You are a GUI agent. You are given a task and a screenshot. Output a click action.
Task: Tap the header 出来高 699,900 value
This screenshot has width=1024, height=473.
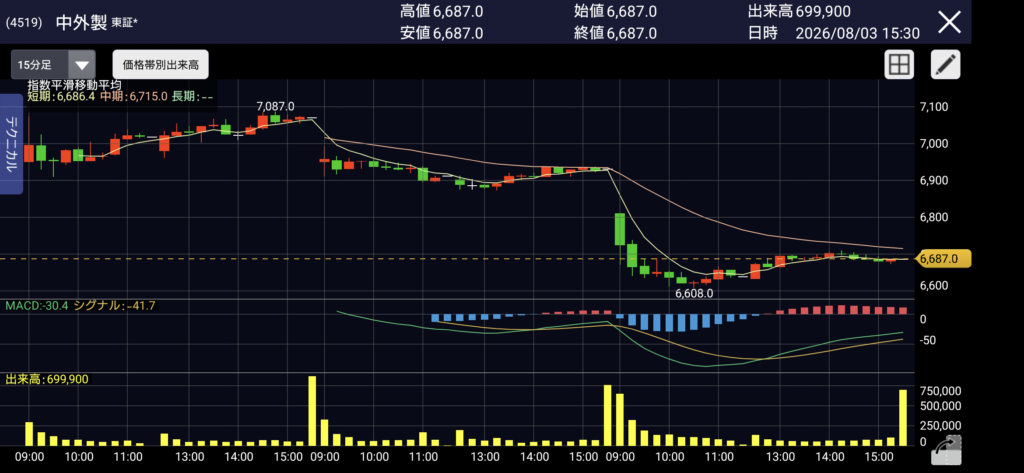799,11
